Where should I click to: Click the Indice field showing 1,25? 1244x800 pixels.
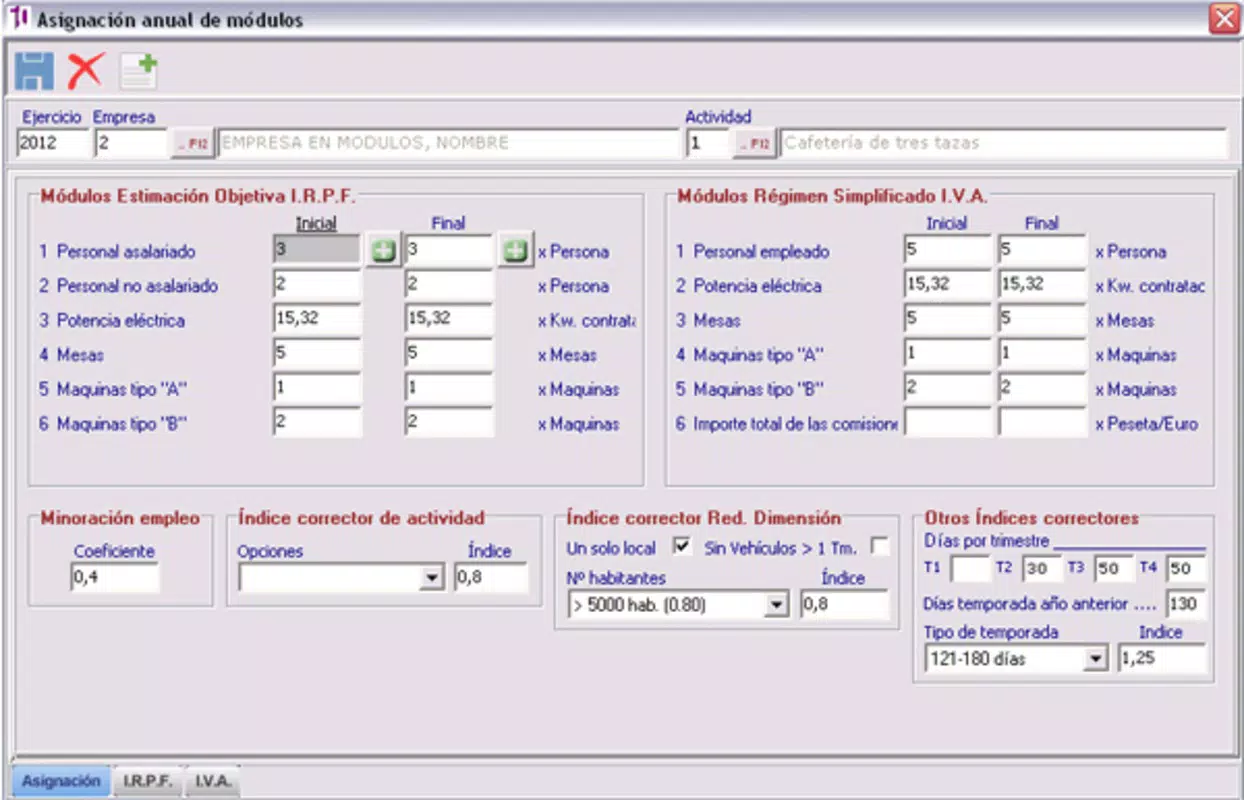[1162, 659]
